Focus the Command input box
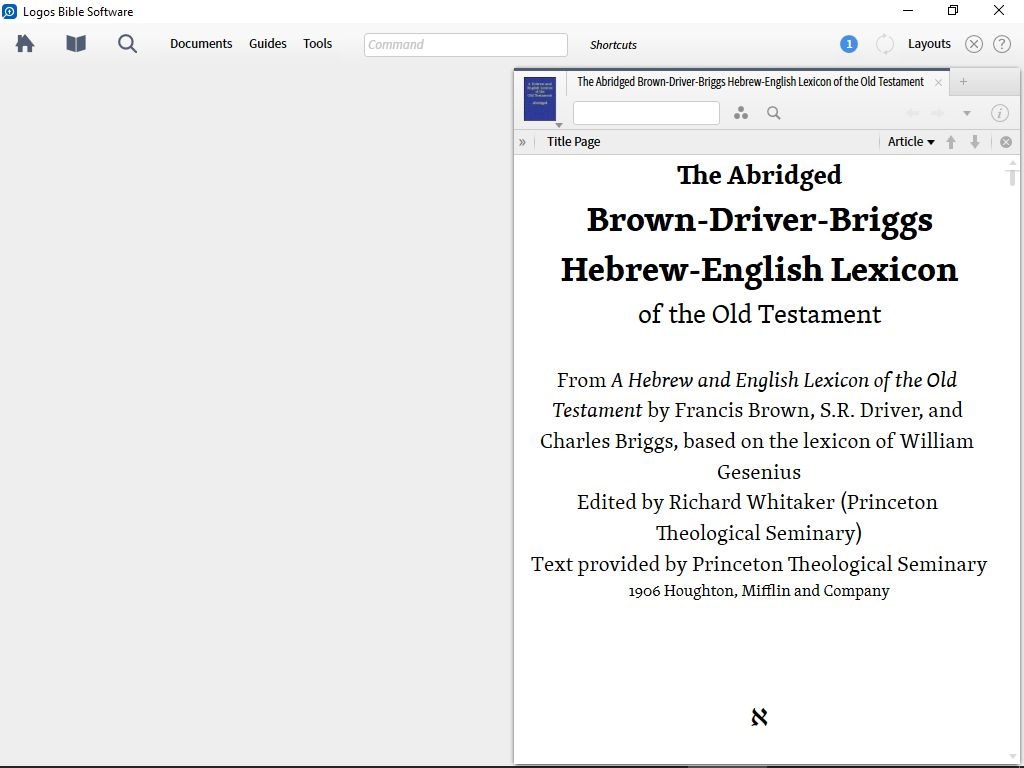1024x768 pixels. pos(466,44)
